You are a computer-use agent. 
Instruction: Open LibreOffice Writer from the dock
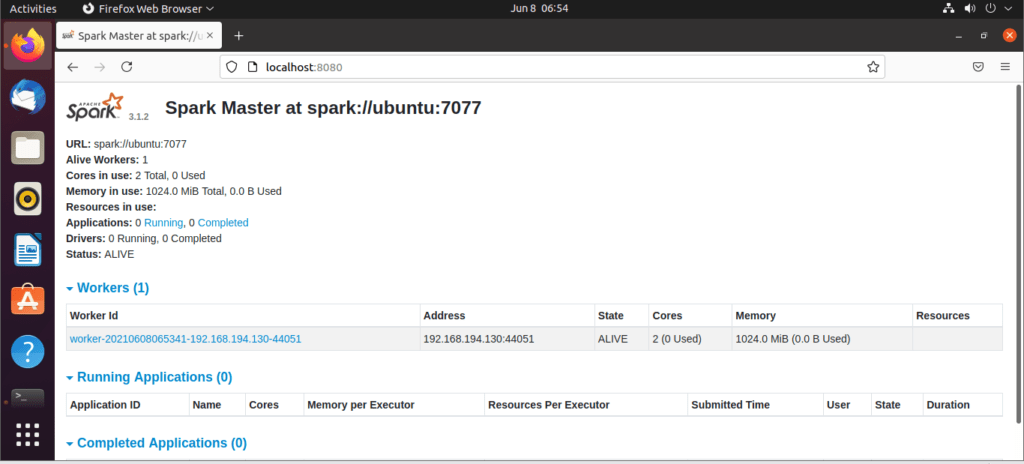point(28,250)
